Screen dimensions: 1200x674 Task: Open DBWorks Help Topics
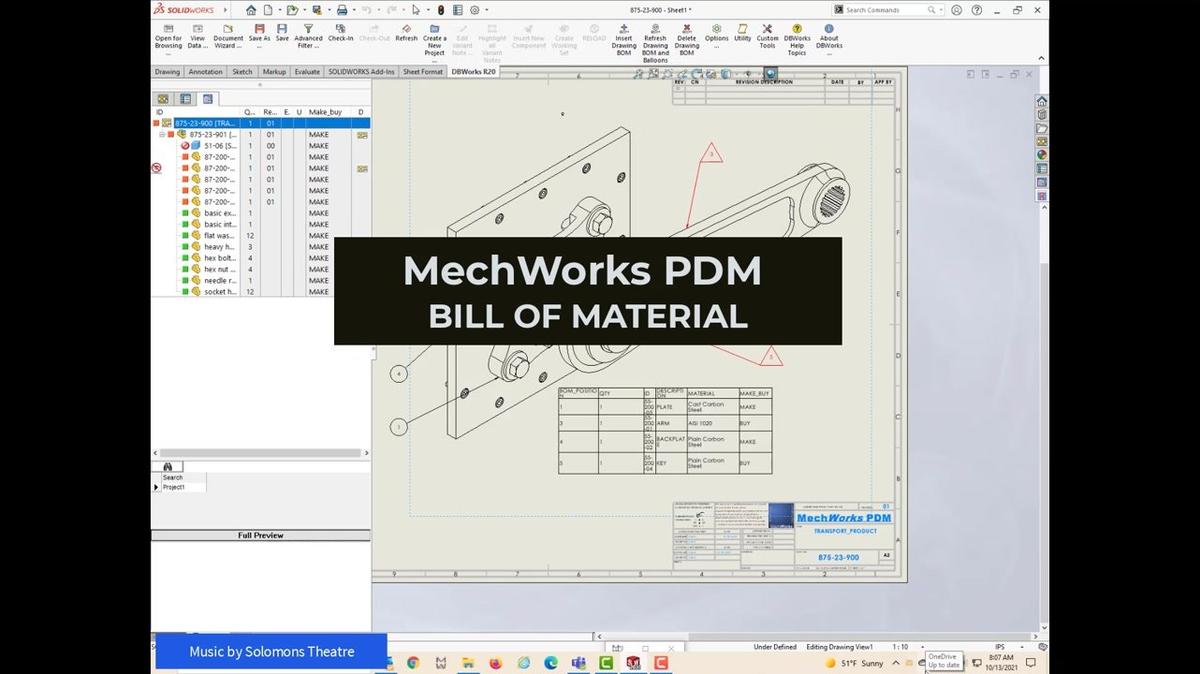click(x=797, y=40)
